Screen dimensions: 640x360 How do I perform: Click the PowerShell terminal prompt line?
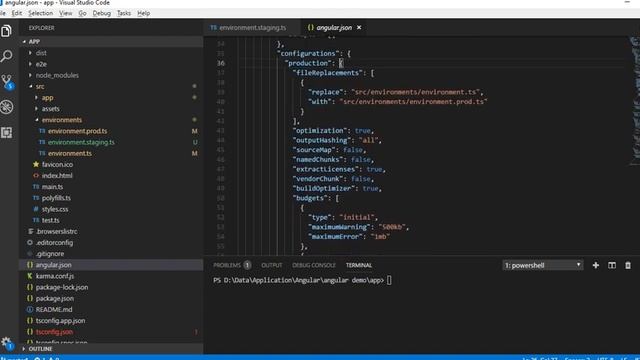[x=302, y=280]
